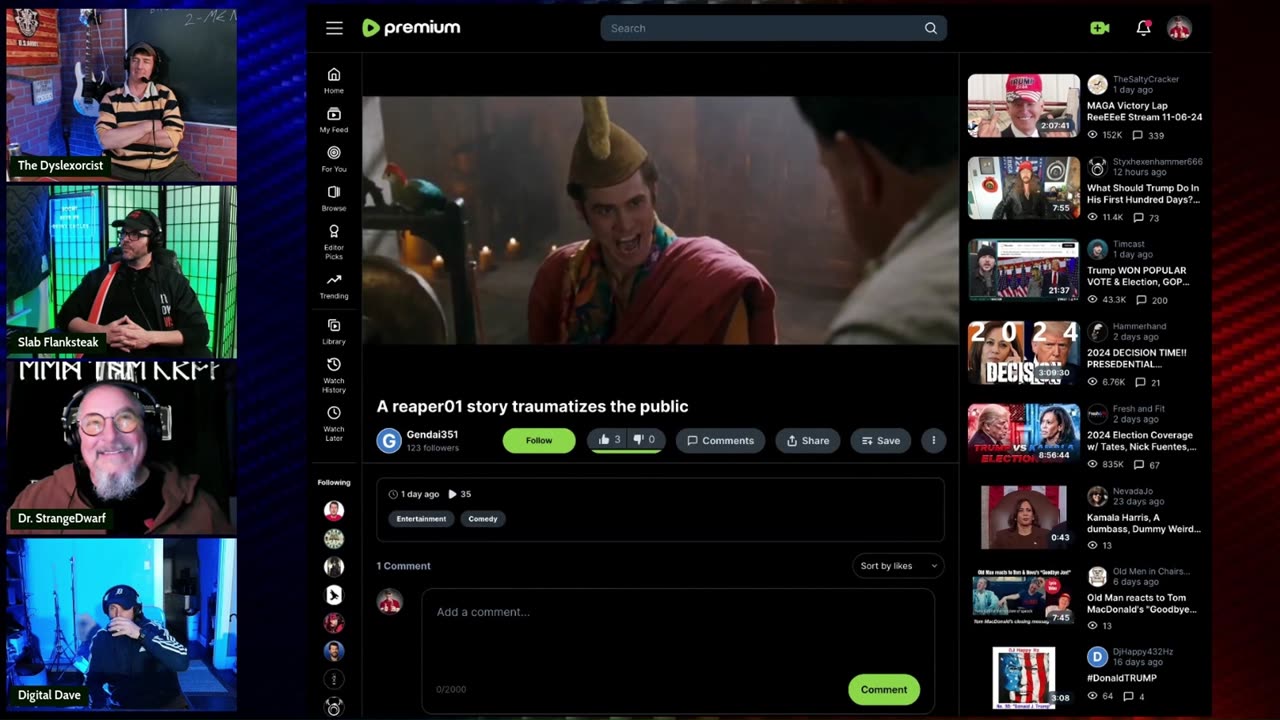Go to Home in sidebar
Screen dimensions: 1280x720
(x=334, y=80)
